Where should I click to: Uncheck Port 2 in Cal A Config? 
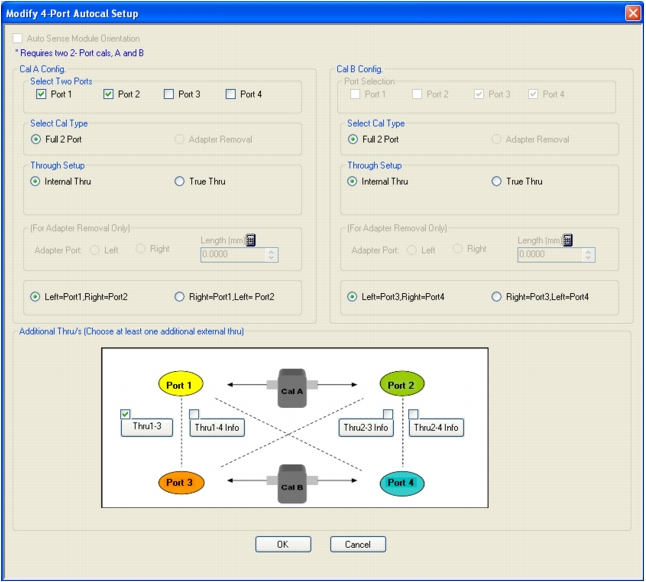tap(108, 94)
